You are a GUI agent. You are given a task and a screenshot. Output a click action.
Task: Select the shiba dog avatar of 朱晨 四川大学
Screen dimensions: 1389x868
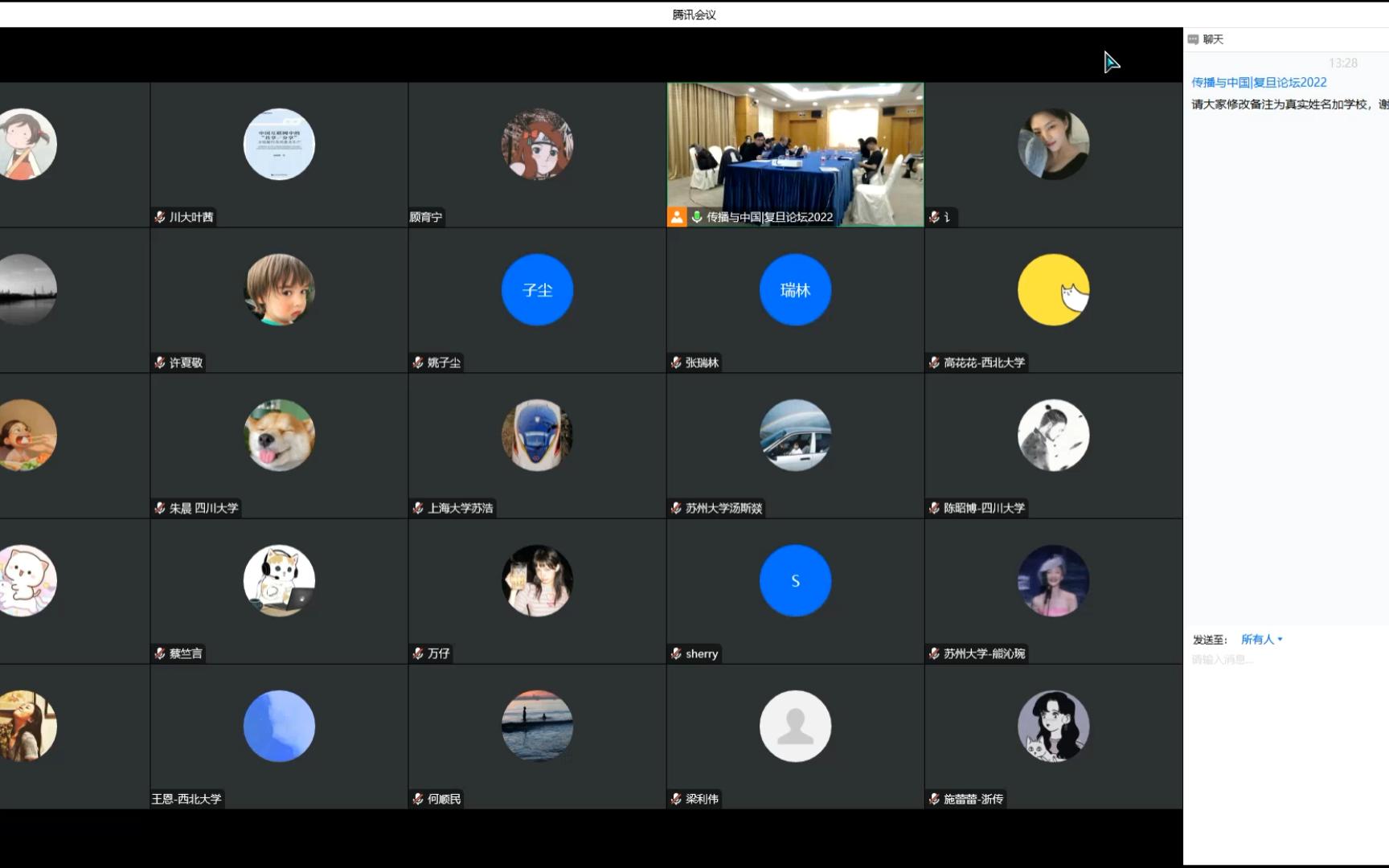[x=279, y=435]
